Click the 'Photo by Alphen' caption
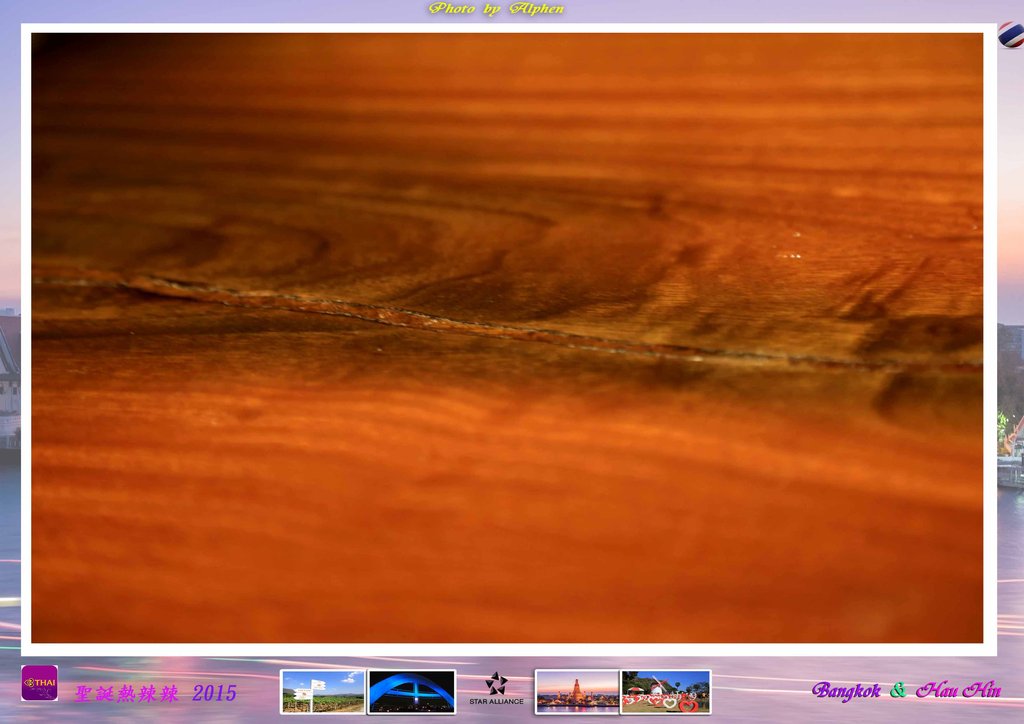1024x724 pixels. pyautogui.click(x=496, y=8)
